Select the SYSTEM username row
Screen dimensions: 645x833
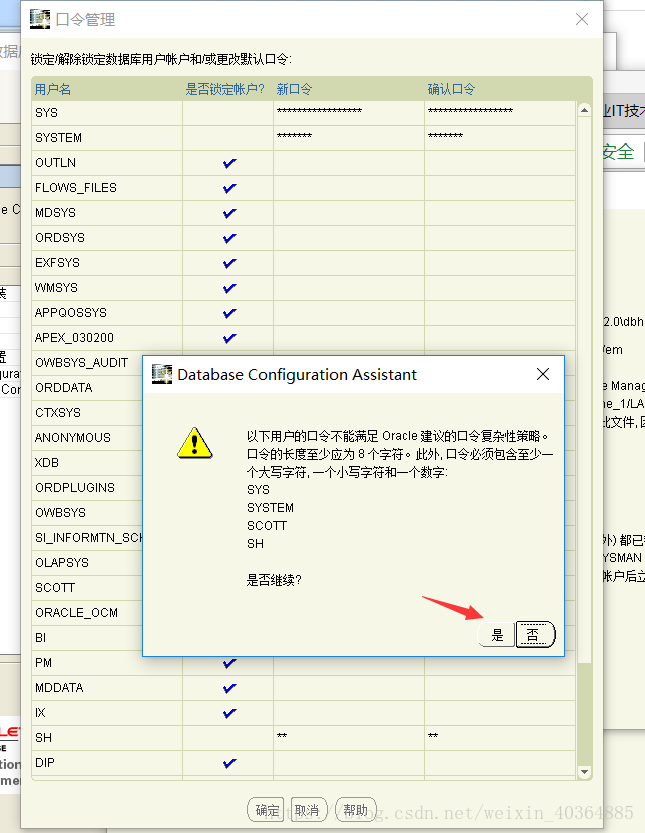click(107, 138)
